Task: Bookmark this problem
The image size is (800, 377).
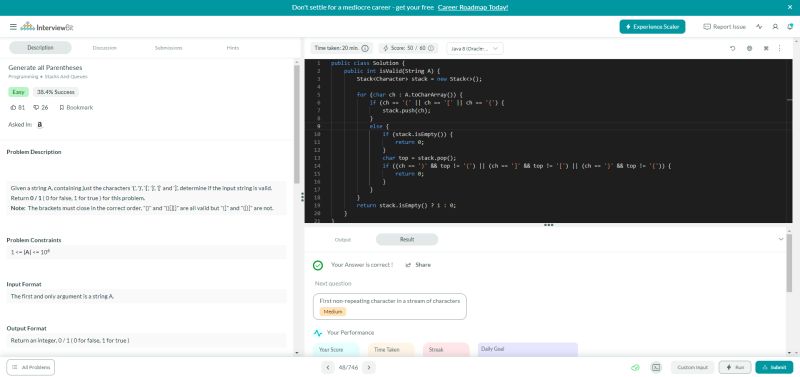Action: tap(76, 108)
